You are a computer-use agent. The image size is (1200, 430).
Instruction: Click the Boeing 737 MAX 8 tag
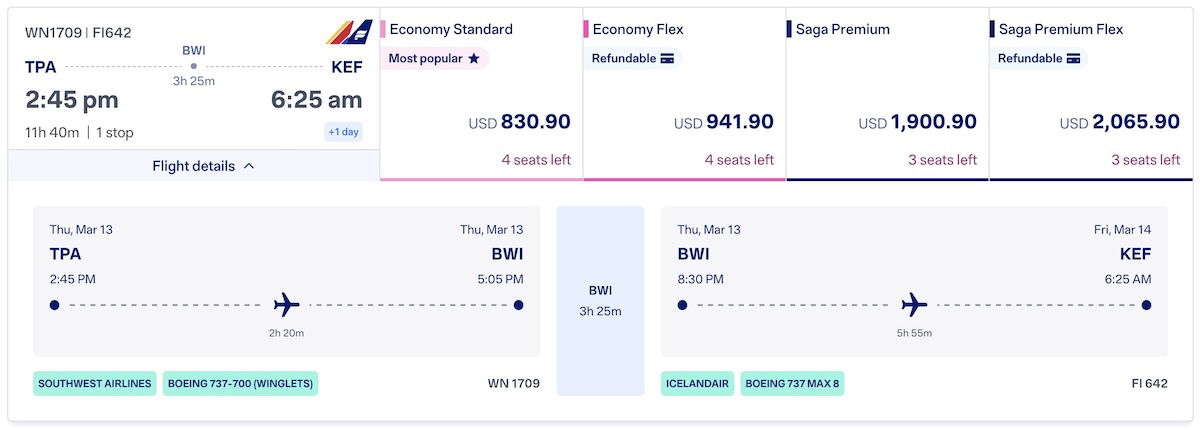point(792,383)
